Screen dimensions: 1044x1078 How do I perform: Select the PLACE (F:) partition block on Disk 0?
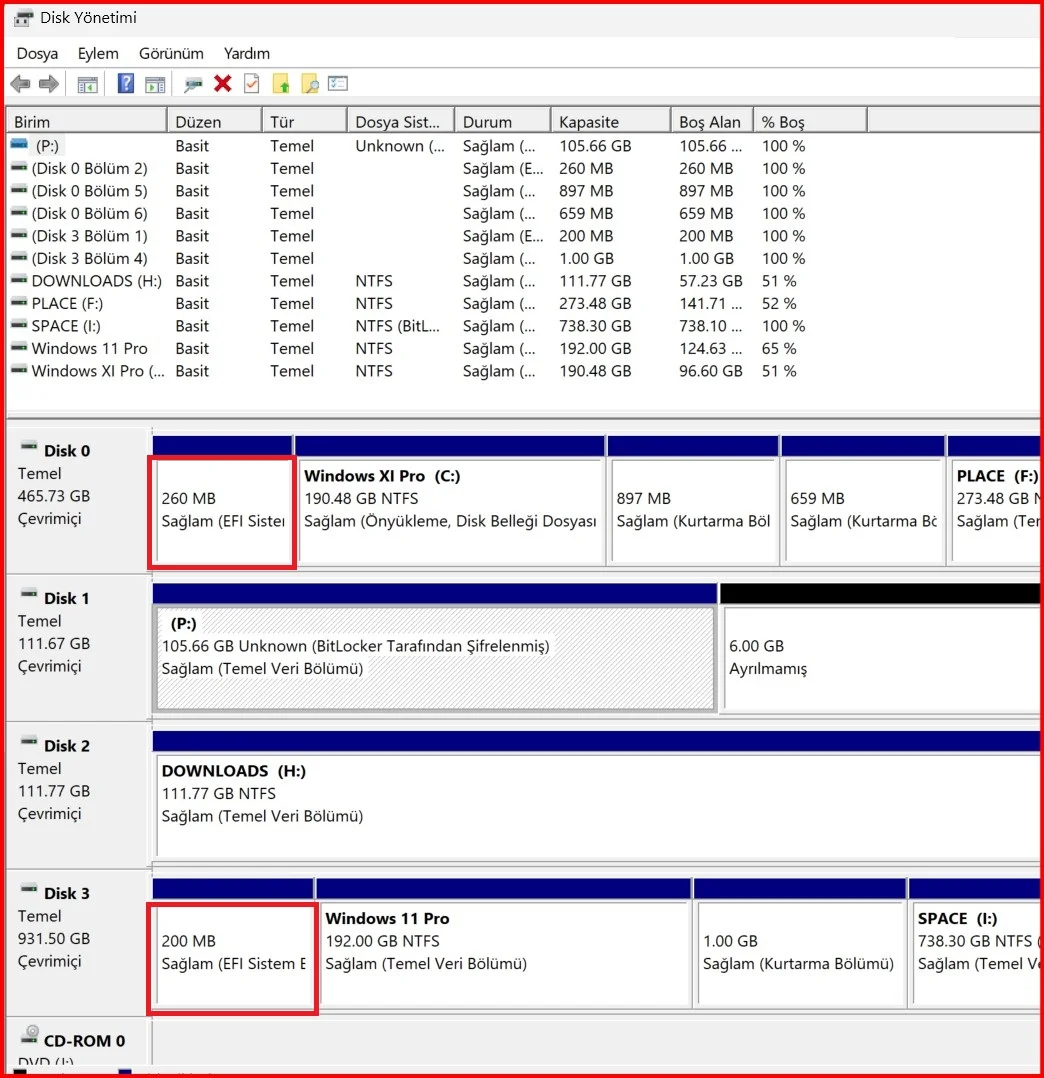994,512
